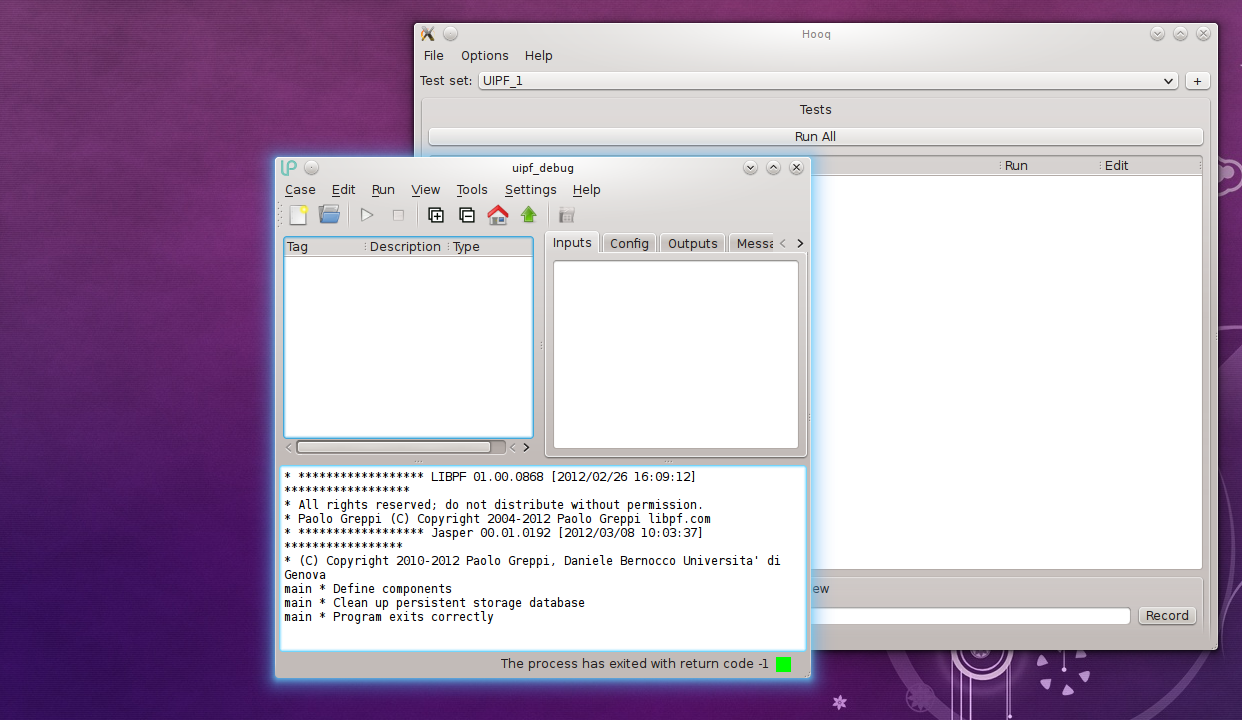Click the collapse all (minus) icon

click(467, 215)
